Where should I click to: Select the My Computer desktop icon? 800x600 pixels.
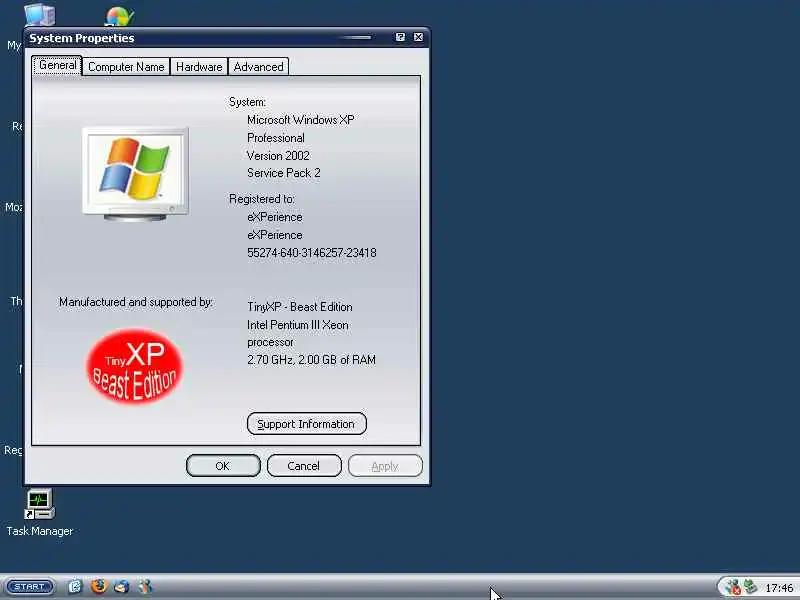pyautogui.click(x=39, y=14)
